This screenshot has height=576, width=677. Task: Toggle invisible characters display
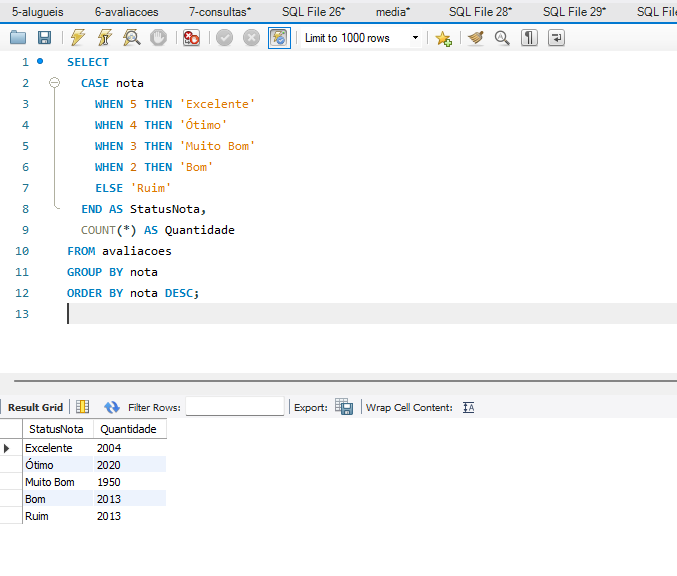[x=529, y=38]
